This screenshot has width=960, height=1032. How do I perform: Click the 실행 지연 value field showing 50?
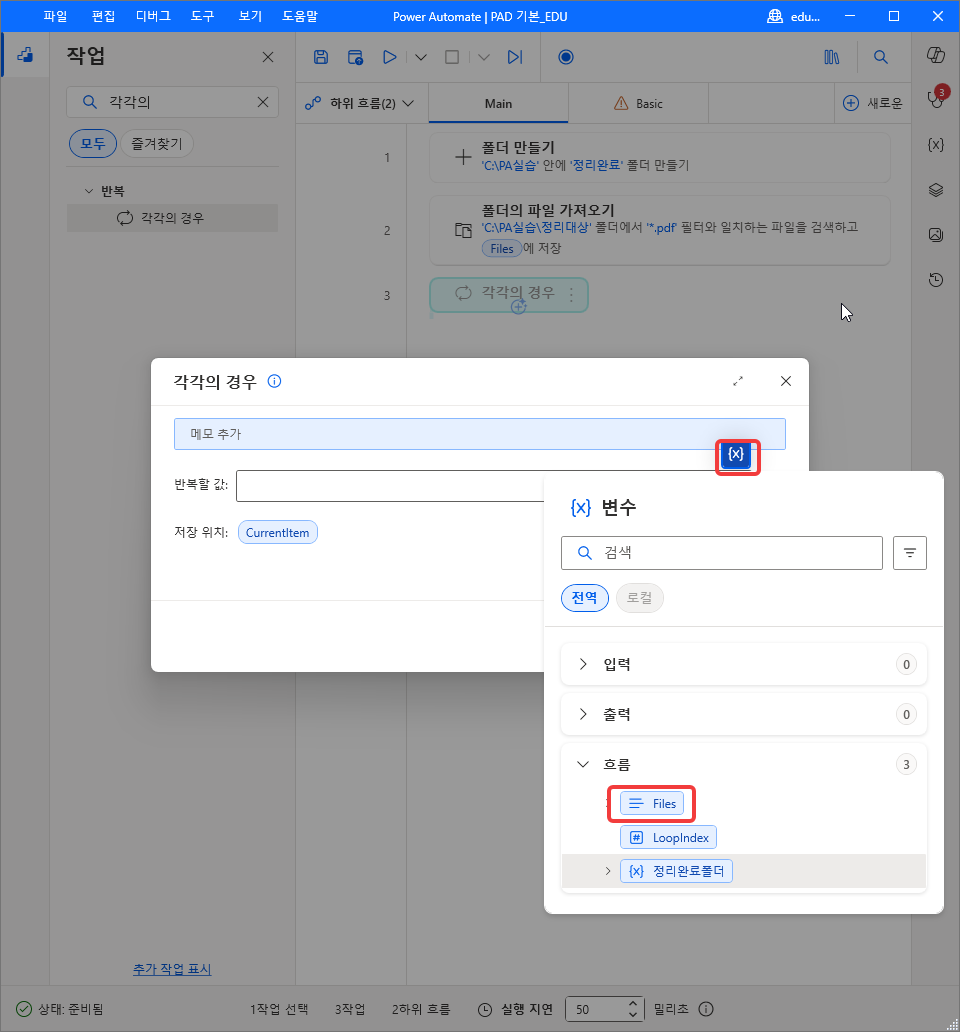[595, 1009]
